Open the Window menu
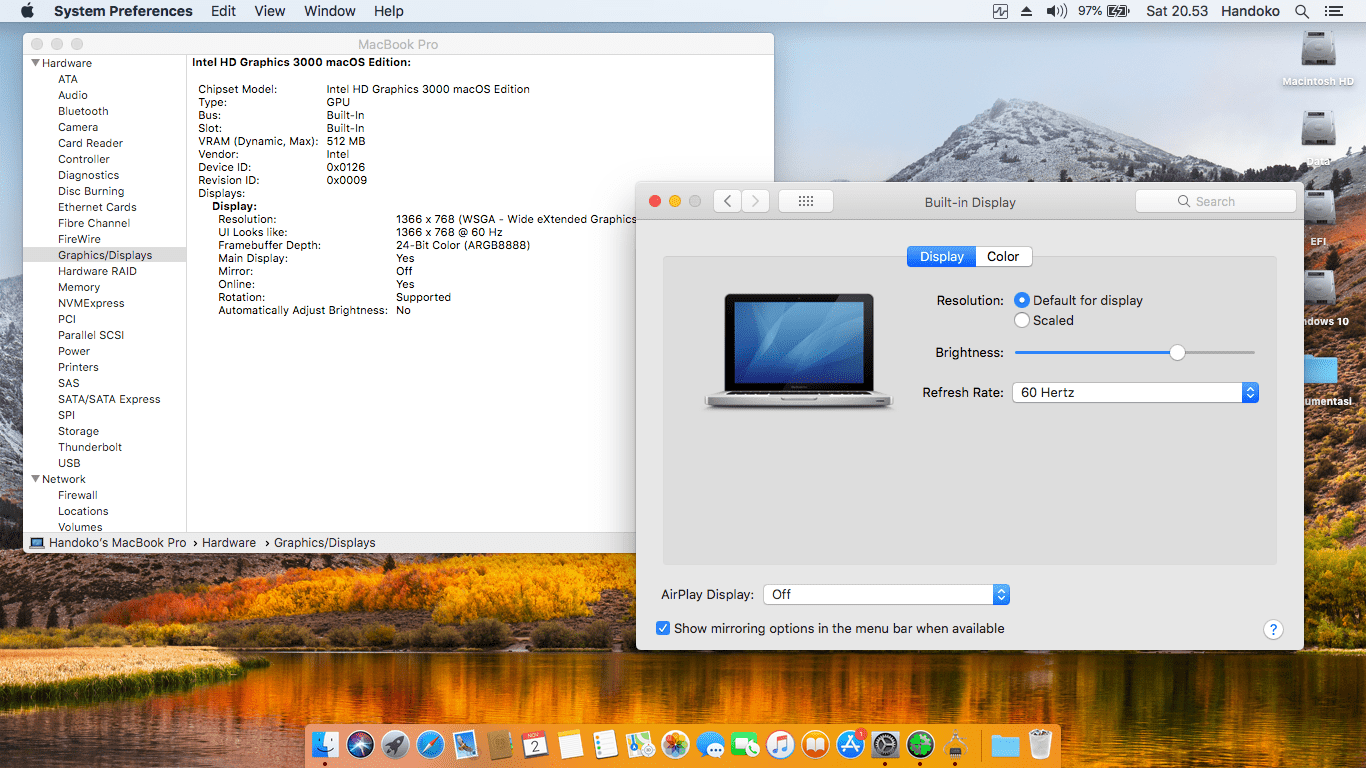 coord(330,11)
